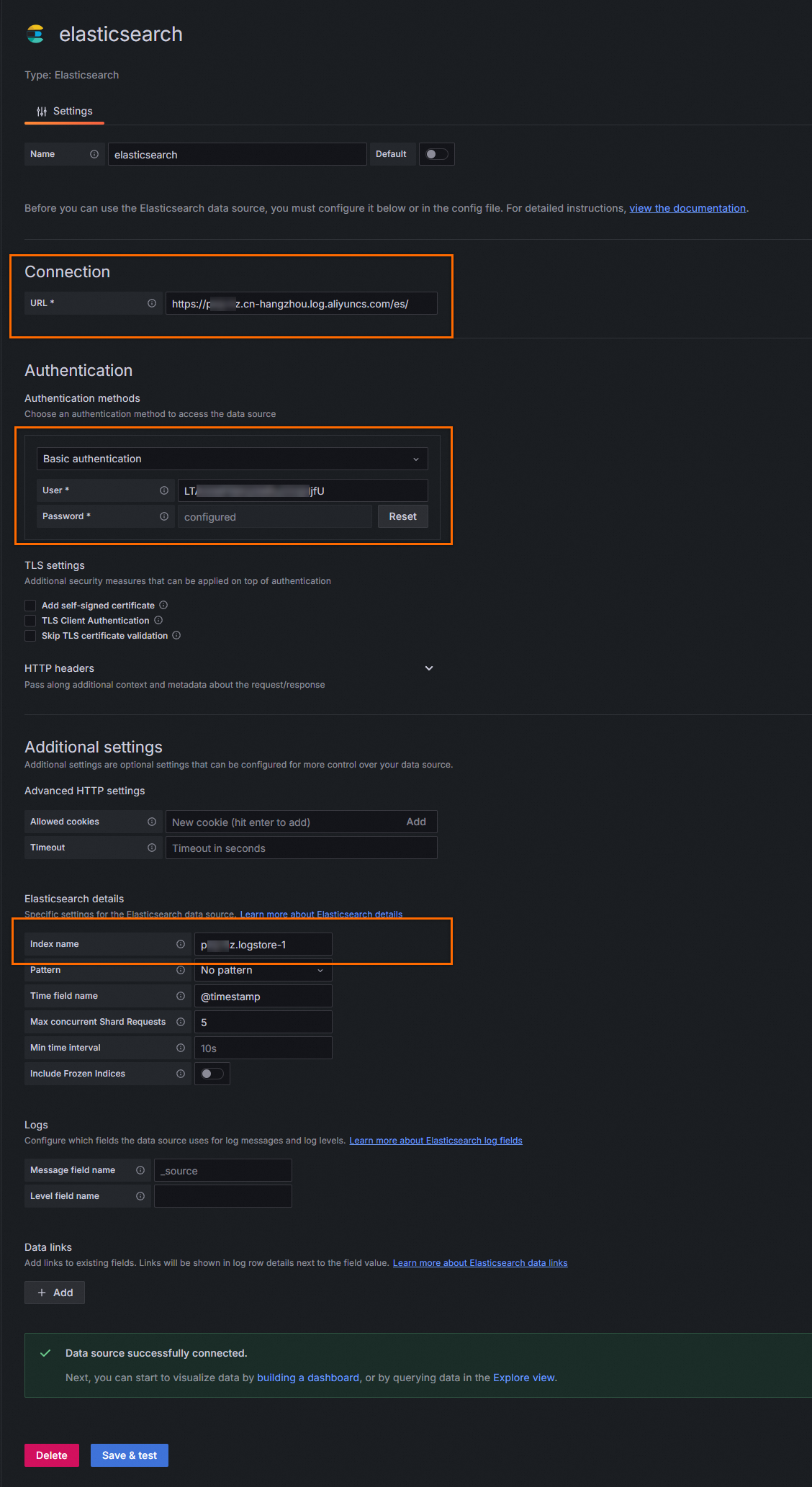
Task: Click info icon for Skip TLS validation
Action: [x=176, y=635]
